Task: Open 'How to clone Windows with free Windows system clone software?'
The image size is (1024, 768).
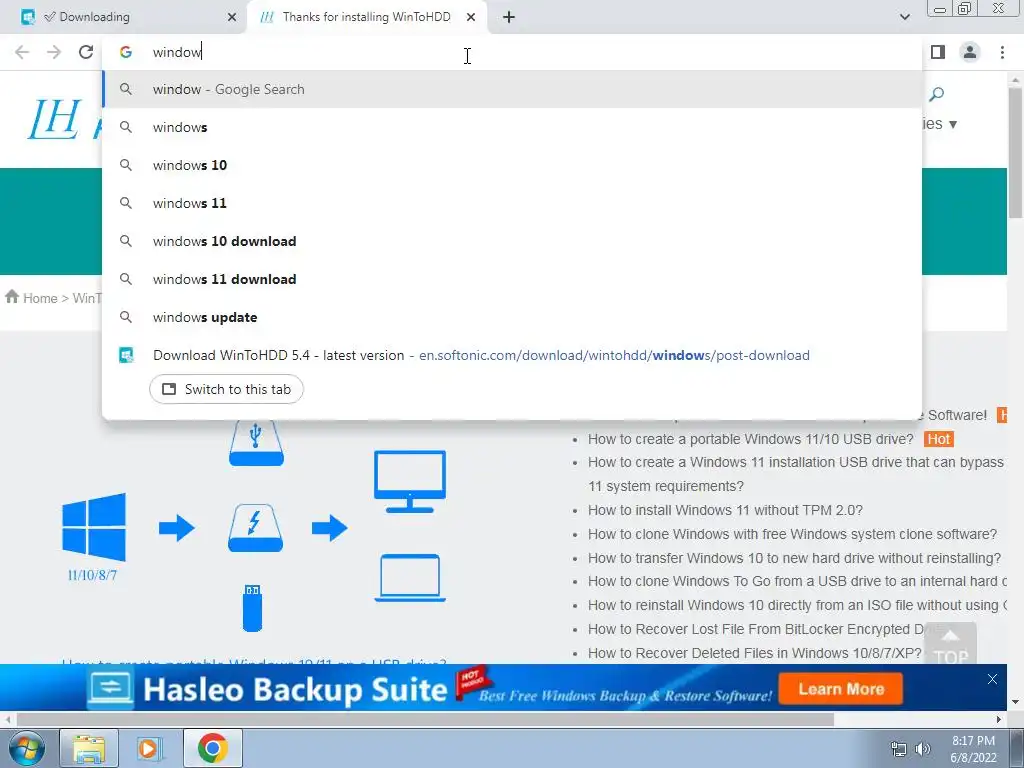Action: pos(792,534)
